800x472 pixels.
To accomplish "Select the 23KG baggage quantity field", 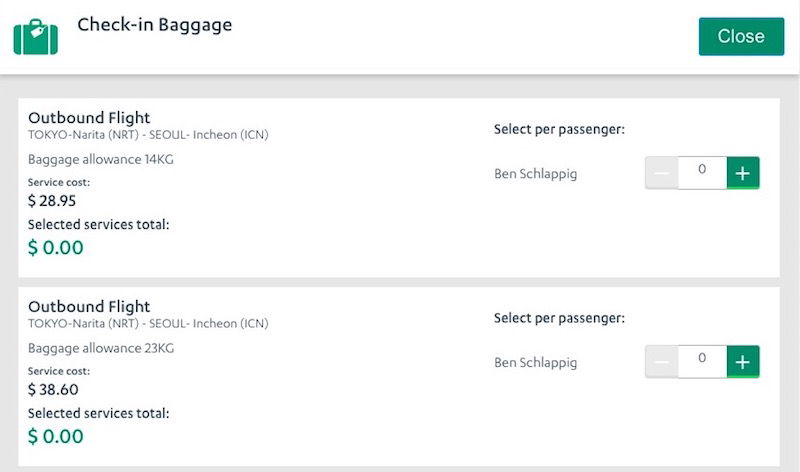I will coord(703,362).
